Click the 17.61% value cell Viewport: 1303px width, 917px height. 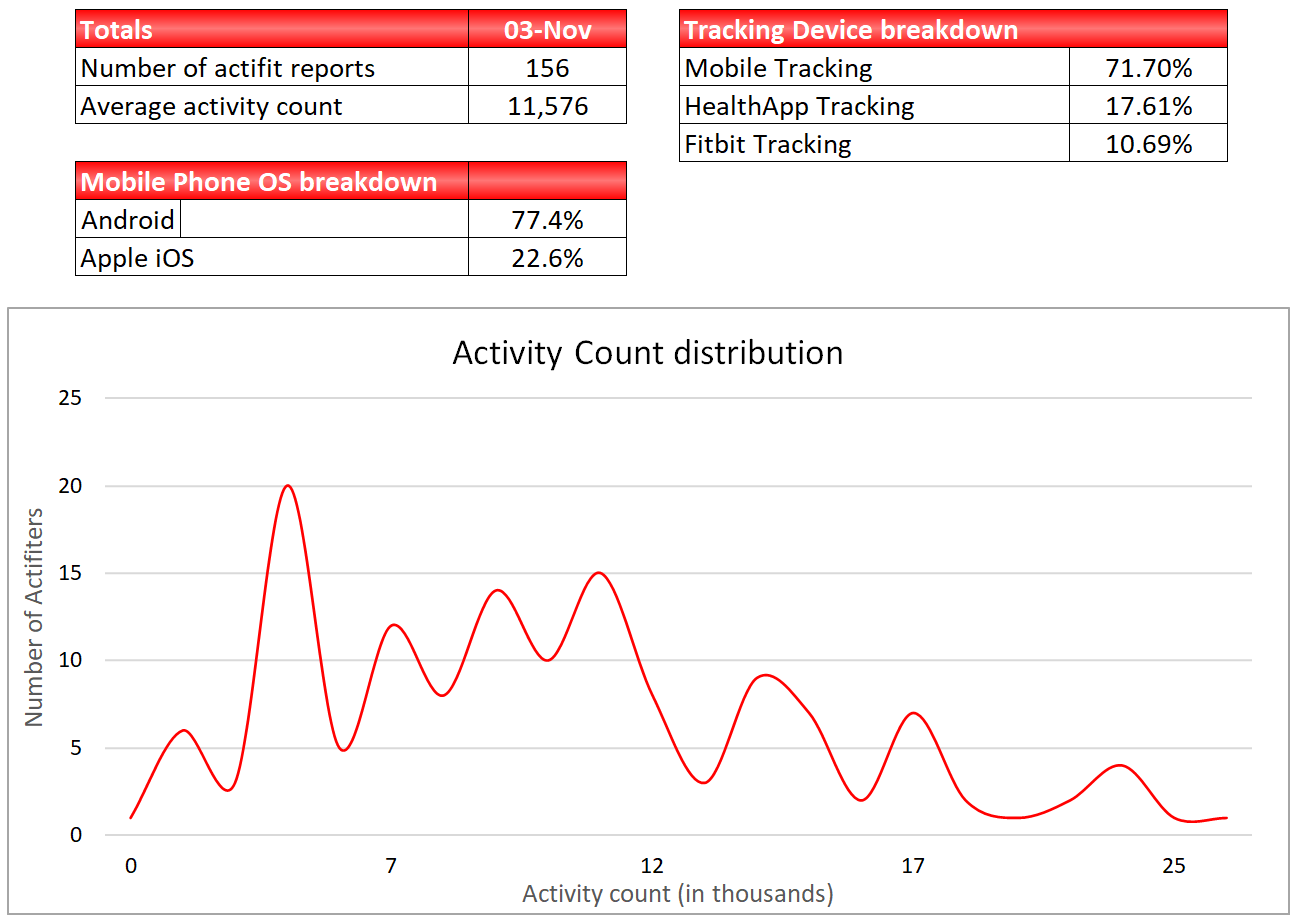[1148, 106]
